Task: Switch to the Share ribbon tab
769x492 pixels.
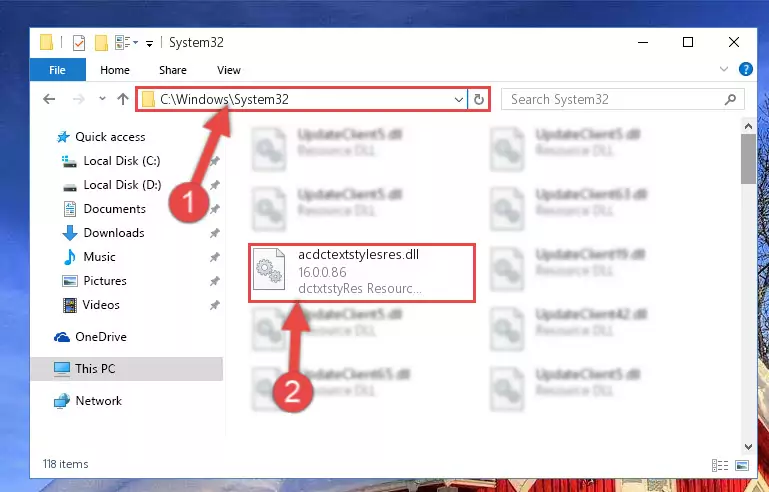Action: click(x=173, y=70)
